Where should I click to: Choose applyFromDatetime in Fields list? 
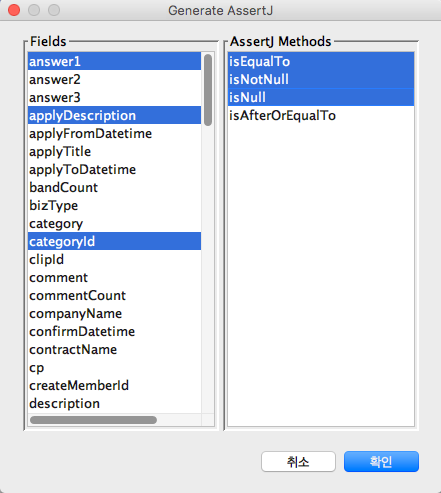click(x=114, y=134)
